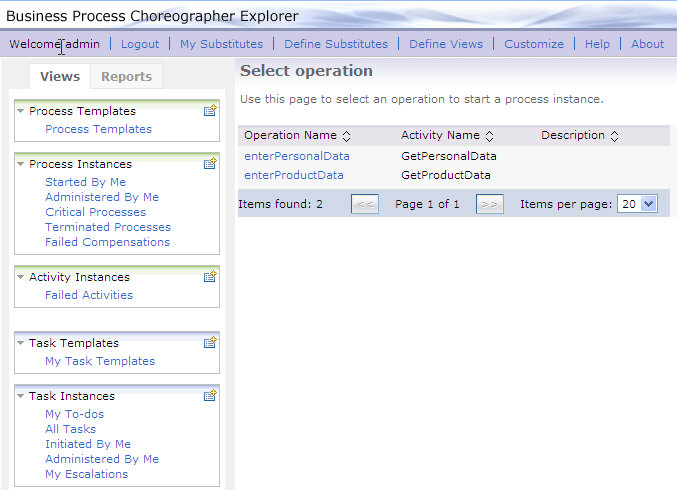Collapse the Task Instances section triangle
Viewport: 677px width, 490px height.
[20, 396]
